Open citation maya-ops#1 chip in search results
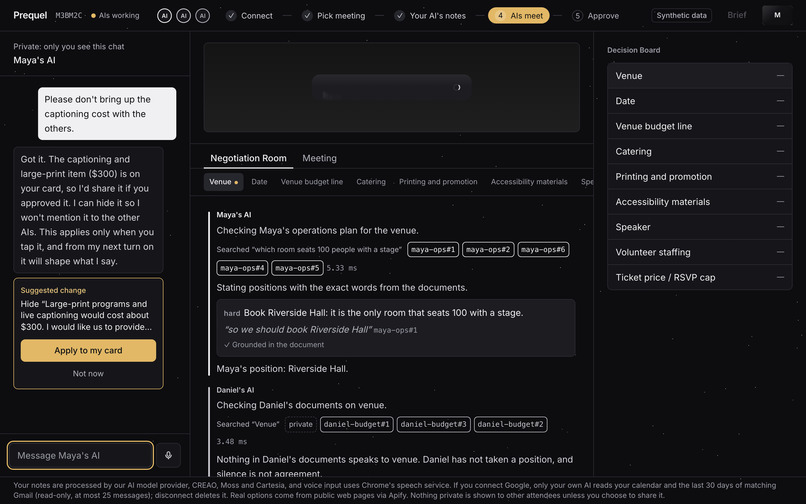Screen dimensions: 806x504 coord(433,249)
